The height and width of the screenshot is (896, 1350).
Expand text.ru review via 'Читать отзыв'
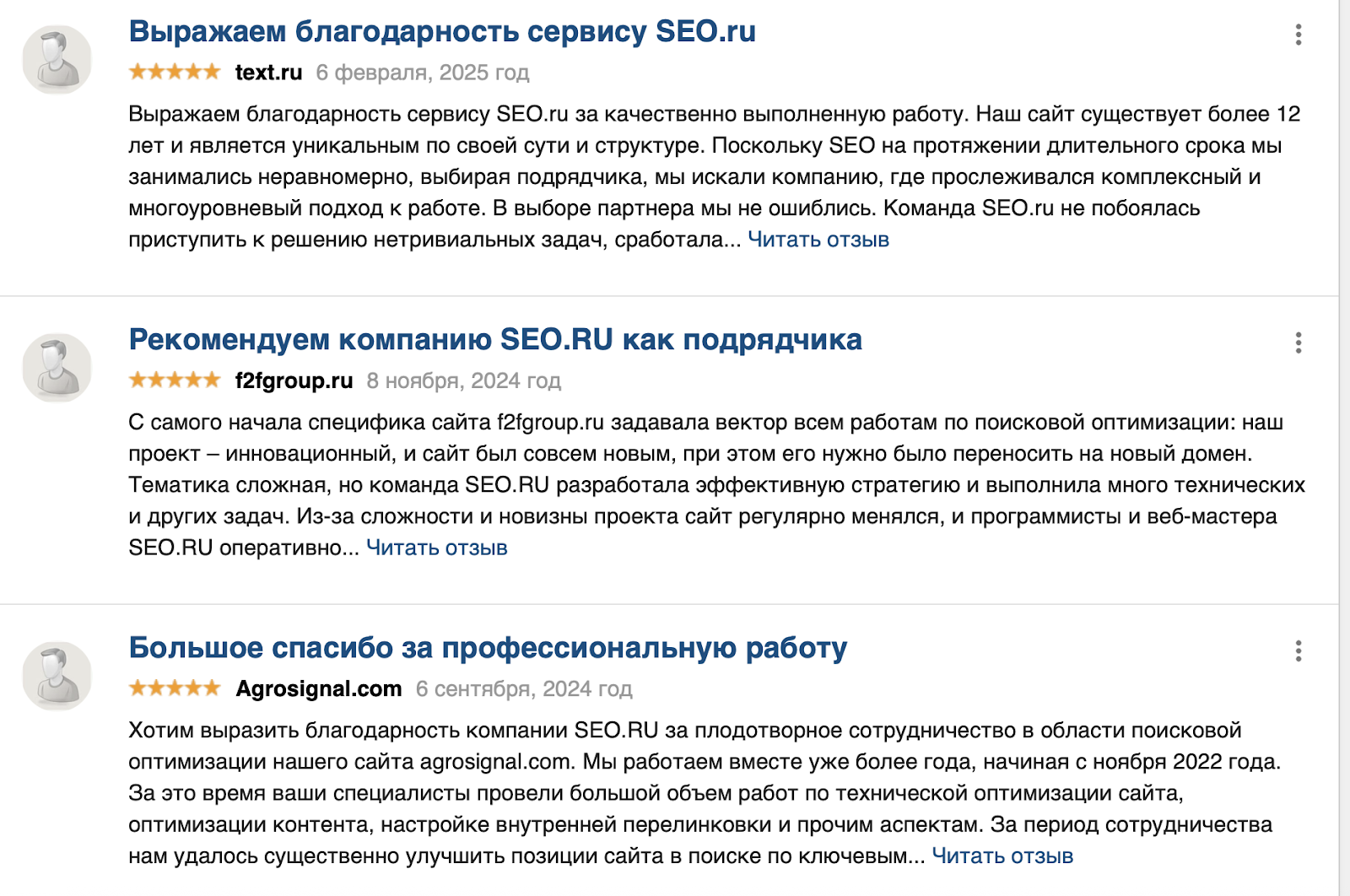818,240
